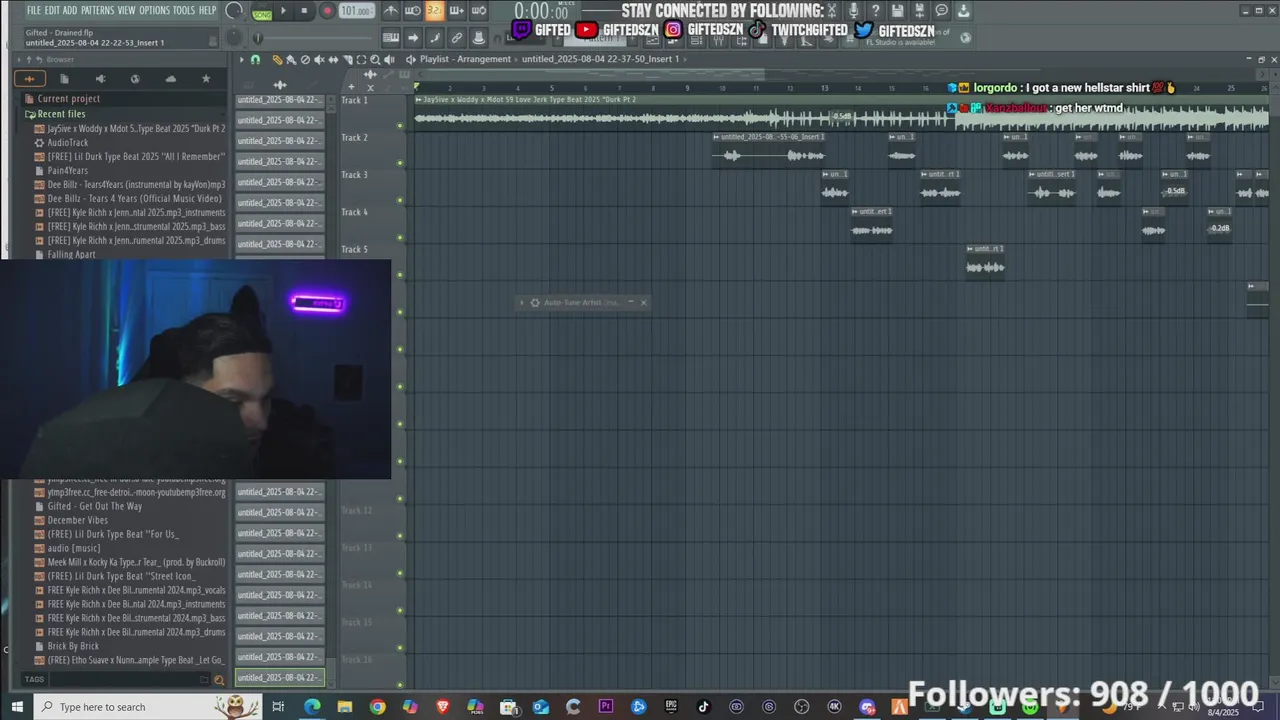Click the tempo 101.000 display
This screenshot has height=720, width=1280.
357,11
